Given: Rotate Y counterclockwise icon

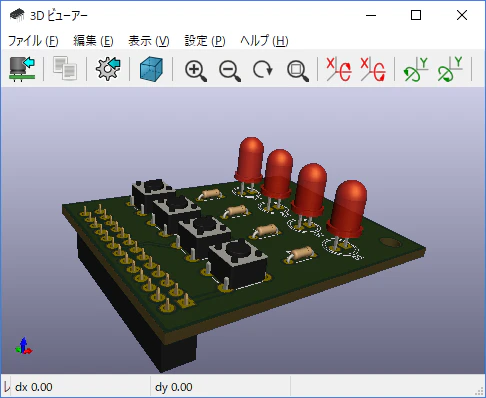Looking at the screenshot, I should point(450,69).
